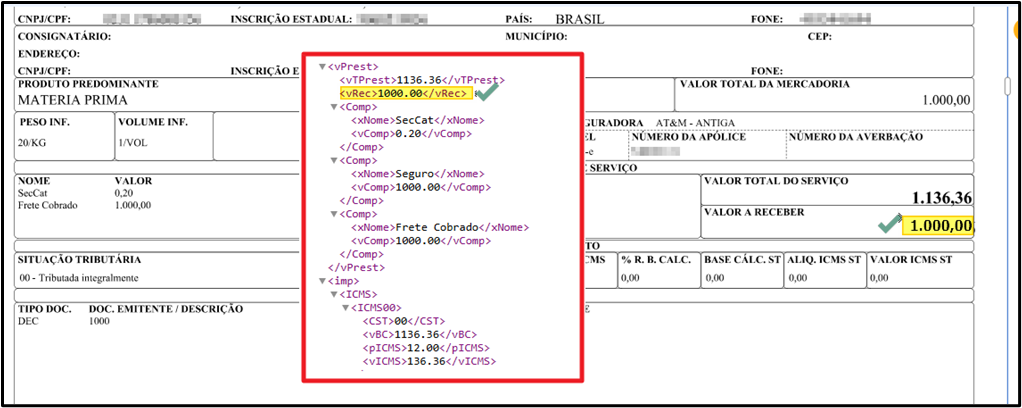1022x408 pixels.
Task: Click the 20/KG weight value
Action: point(33,145)
